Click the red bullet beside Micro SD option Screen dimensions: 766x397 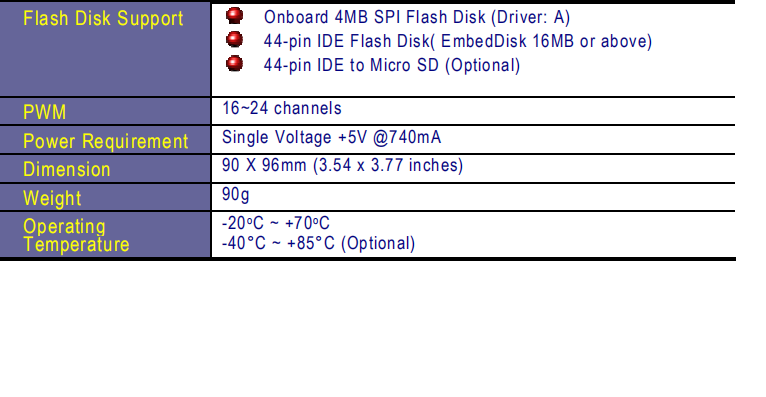(x=234, y=63)
